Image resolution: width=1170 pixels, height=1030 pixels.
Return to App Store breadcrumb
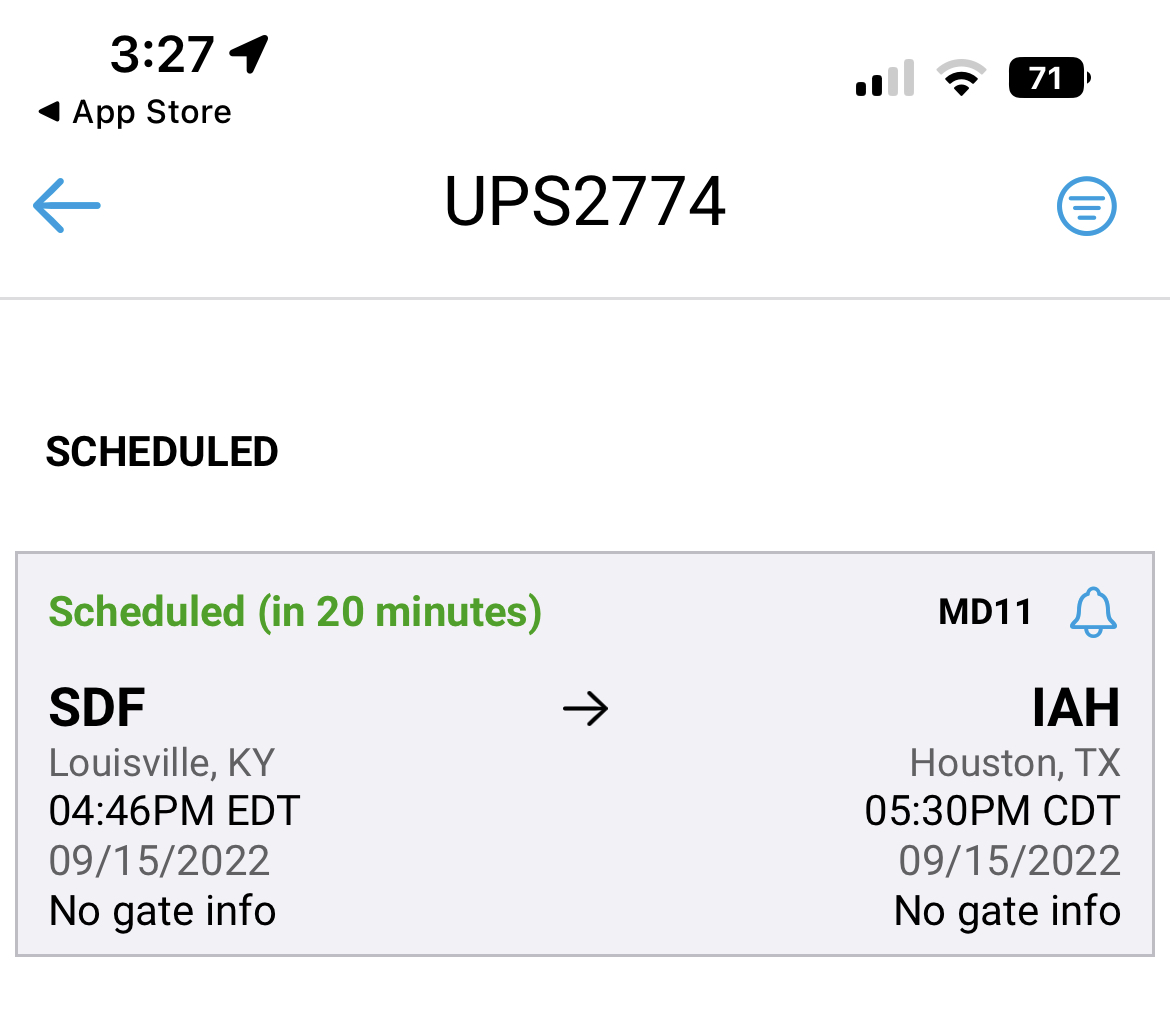tap(134, 112)
